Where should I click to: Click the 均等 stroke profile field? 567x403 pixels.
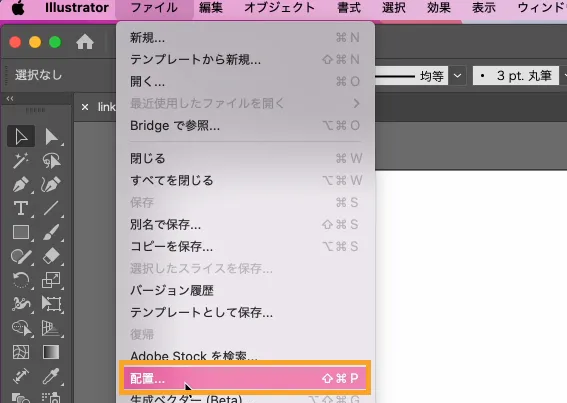(x=412, y=76)
